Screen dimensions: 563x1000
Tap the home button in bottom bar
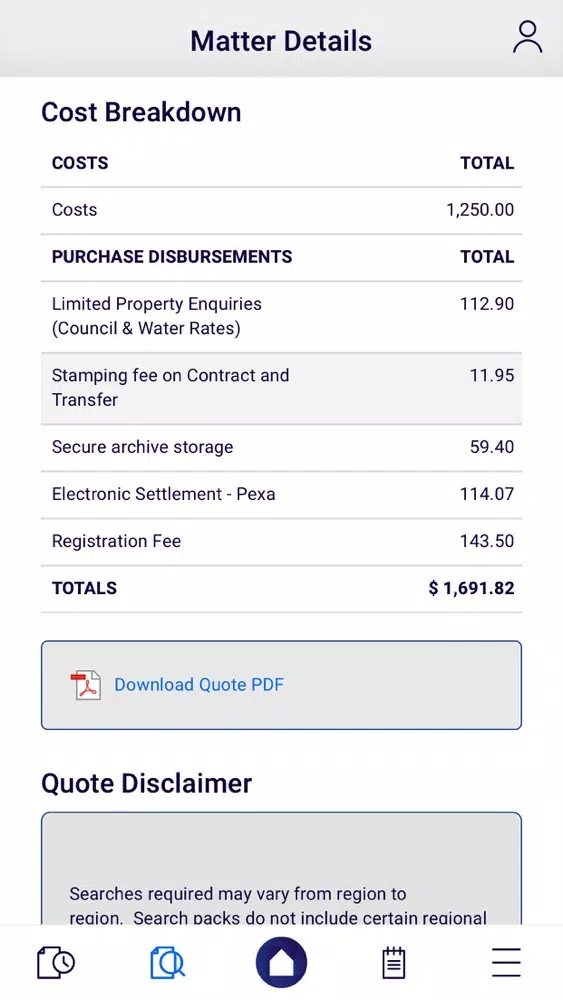(x=281, y=962)
